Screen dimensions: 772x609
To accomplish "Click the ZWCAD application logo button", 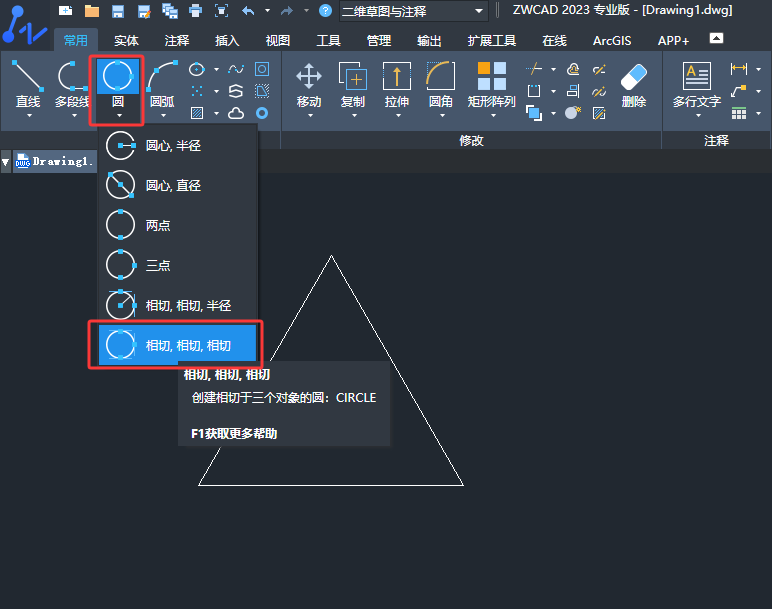I will click(x=25, y=25).
